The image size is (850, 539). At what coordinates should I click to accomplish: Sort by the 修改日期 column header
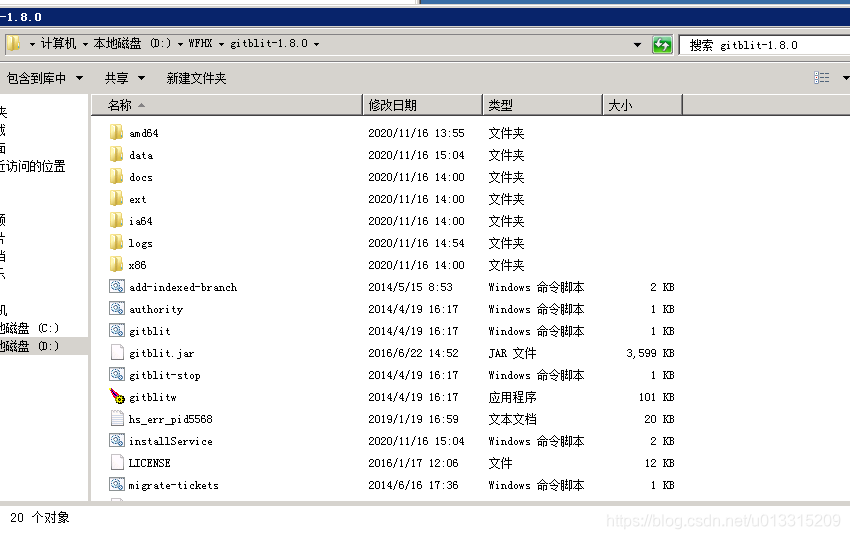coord(422,105)
